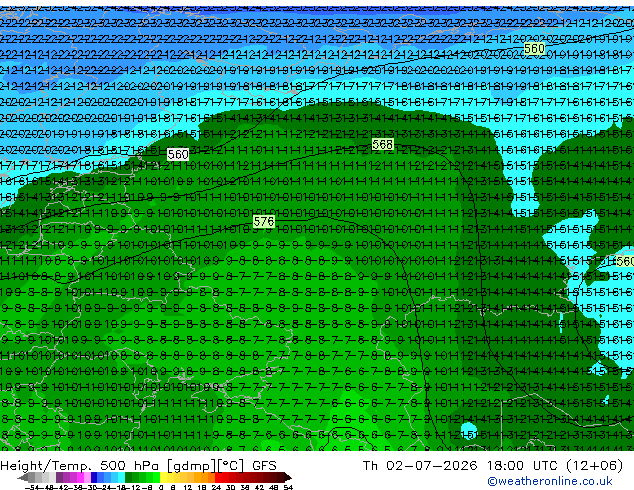The height and width of the screenshot is (490, 634).
Task: Pick the cyan swatch in temperature legend
Action: (x=121, y=477)
